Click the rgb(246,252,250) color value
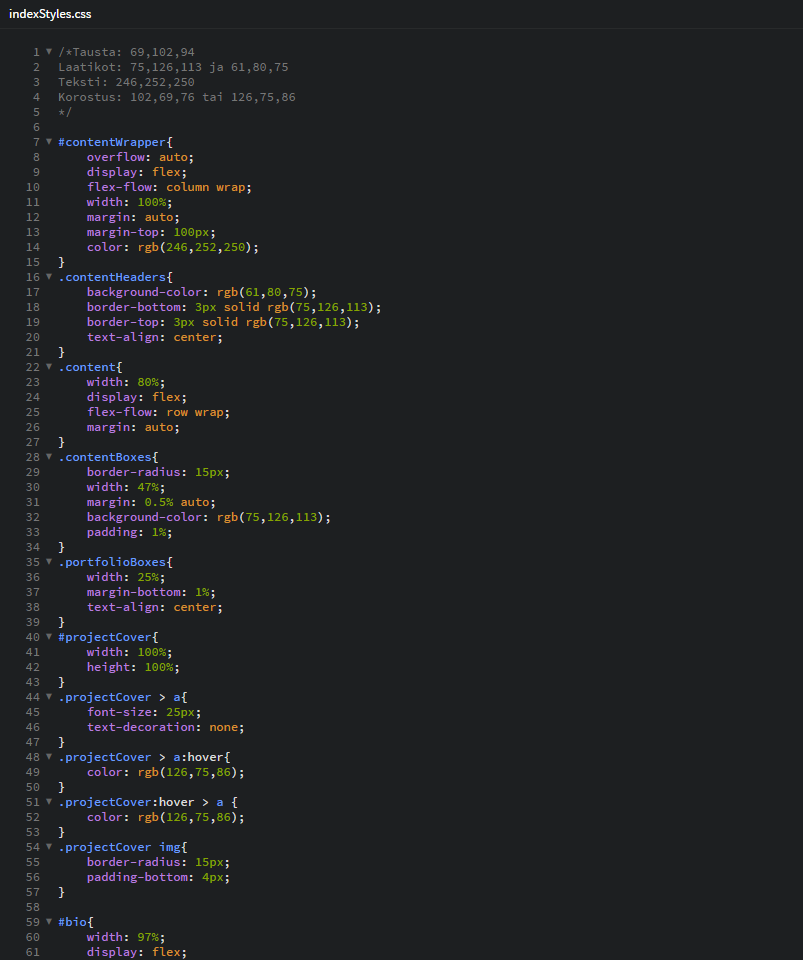The width and height of the screenshot is (803, 960). [x=195, y=247]
